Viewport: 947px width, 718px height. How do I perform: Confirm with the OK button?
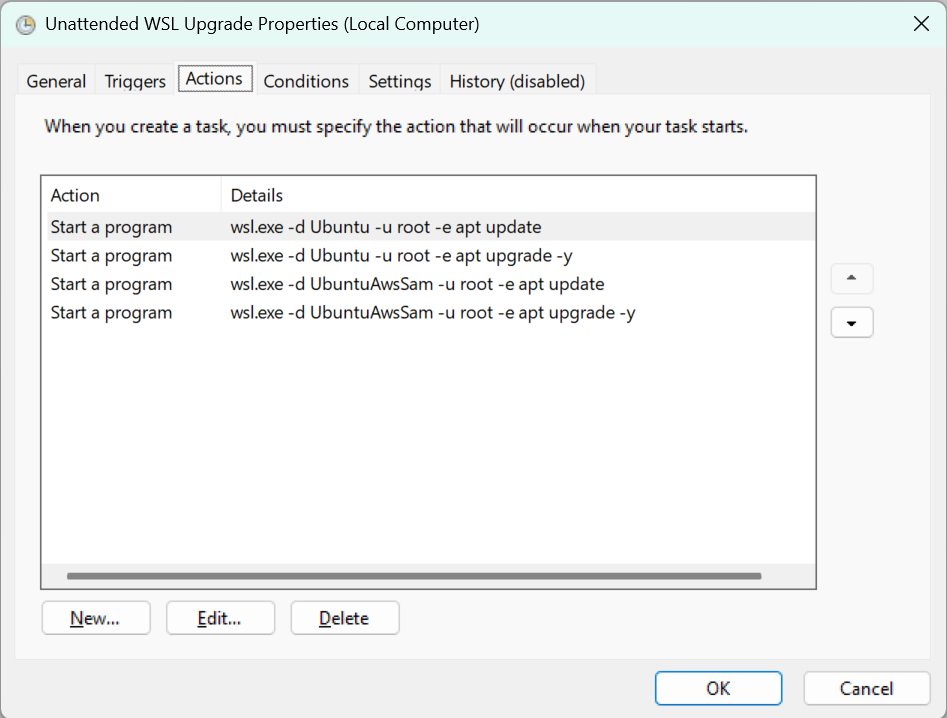tap(718, 688)
